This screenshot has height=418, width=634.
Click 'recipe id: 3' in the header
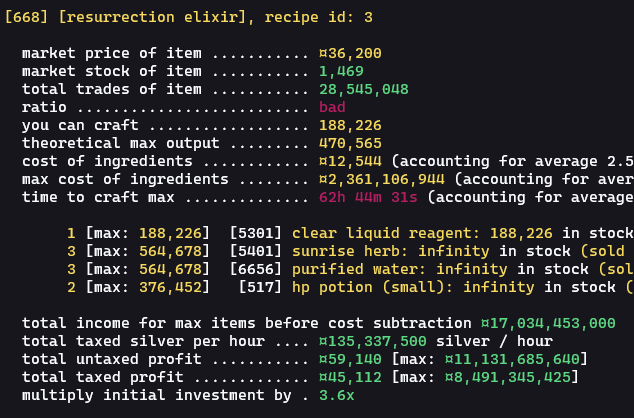319,17
